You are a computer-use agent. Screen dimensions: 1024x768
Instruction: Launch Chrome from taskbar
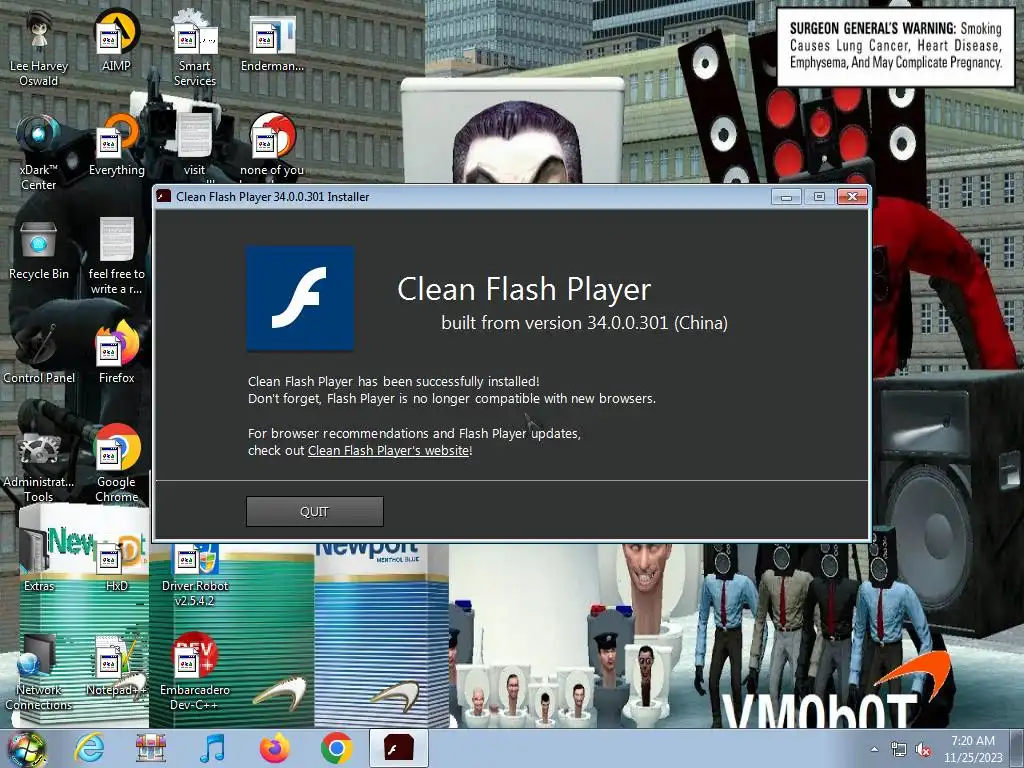[336, 748]
